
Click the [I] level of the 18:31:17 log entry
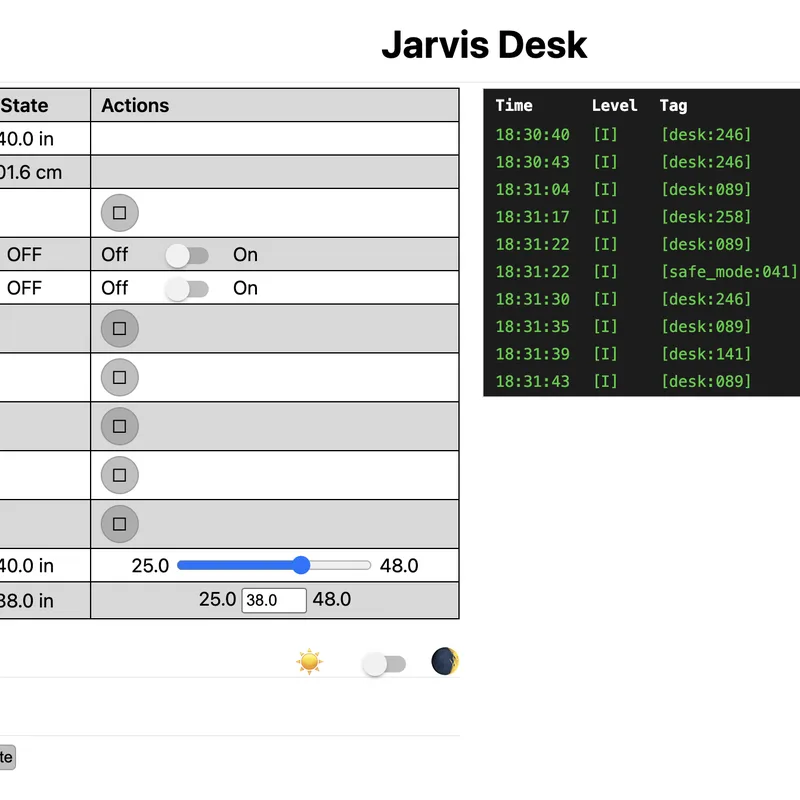605,217
